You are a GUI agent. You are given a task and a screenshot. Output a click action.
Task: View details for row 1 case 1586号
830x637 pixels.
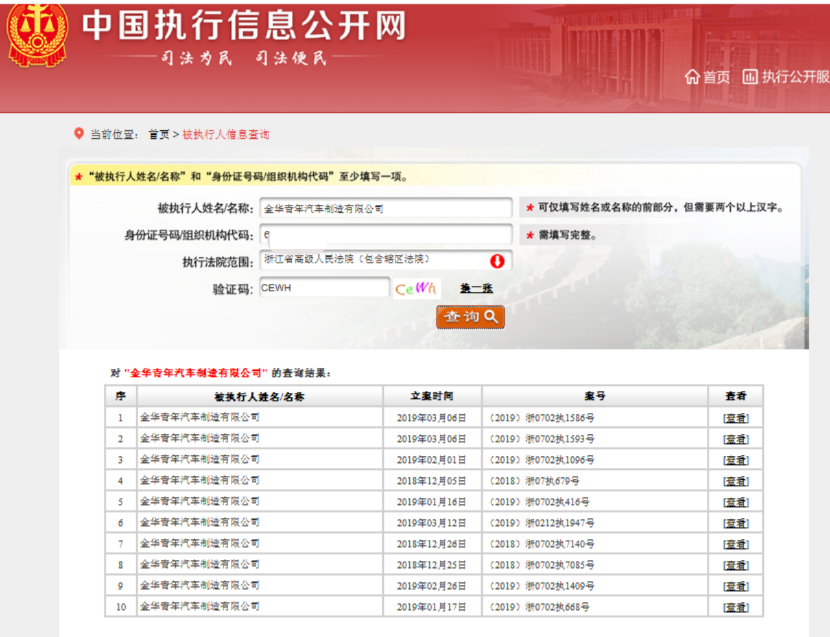coord(736,418)
